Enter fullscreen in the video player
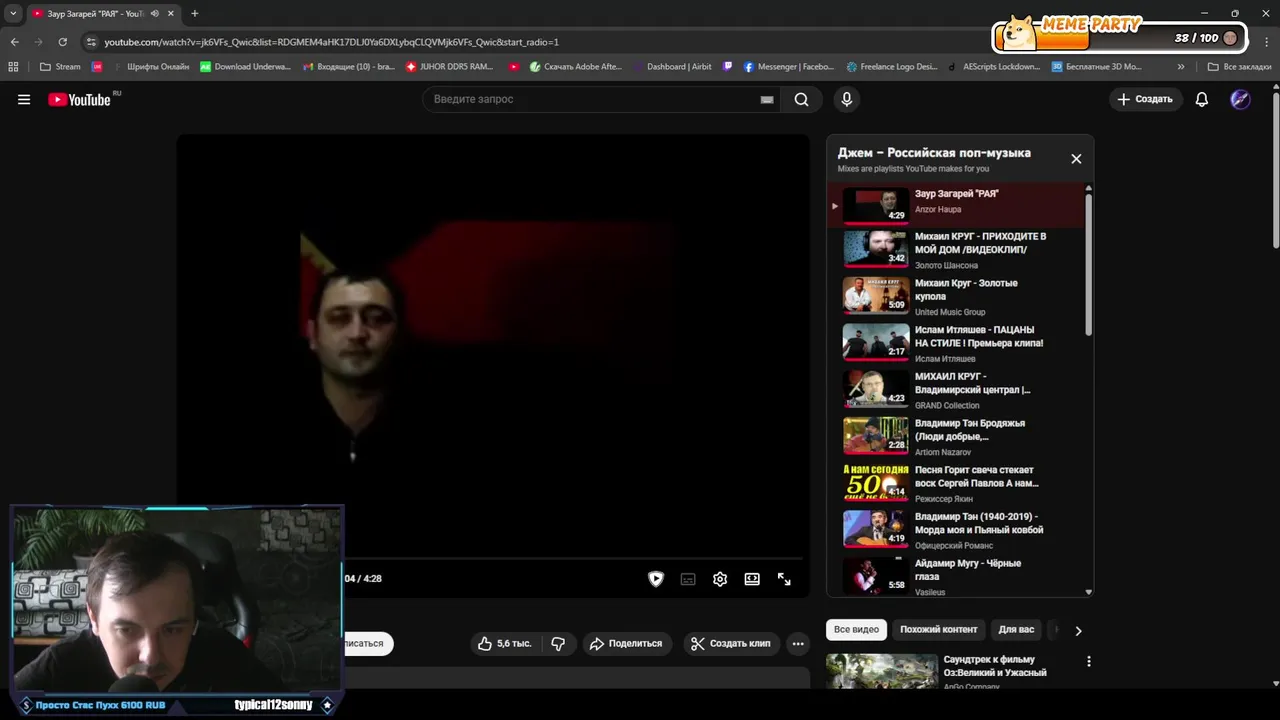This screenshot has height=720, width=1280. click(784, 579)
